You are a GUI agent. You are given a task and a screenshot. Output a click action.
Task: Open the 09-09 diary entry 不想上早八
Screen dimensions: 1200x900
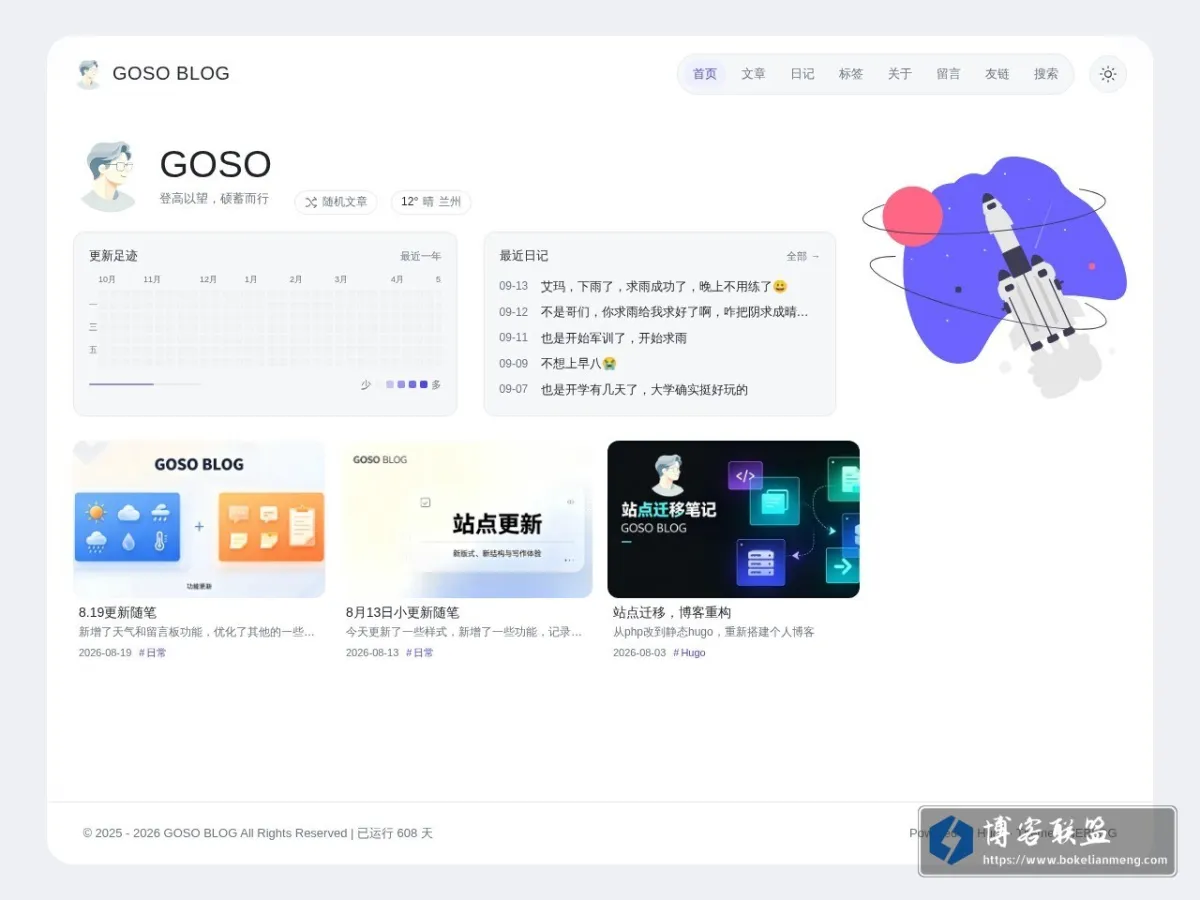660,364
